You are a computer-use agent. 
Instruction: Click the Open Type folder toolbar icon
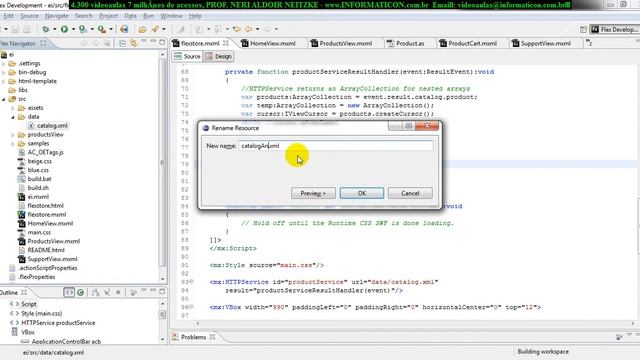[x=142, y=29]
